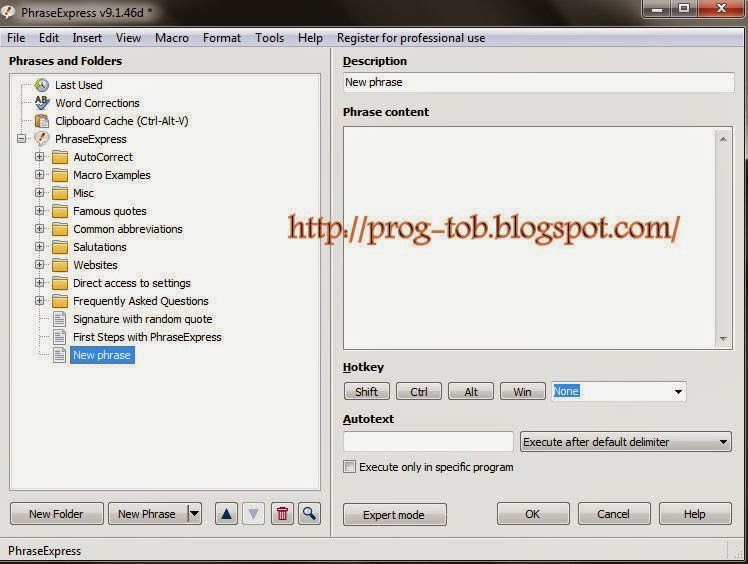
Task: Toggle the Shift hotkey modifier
Action: (366, 392)
